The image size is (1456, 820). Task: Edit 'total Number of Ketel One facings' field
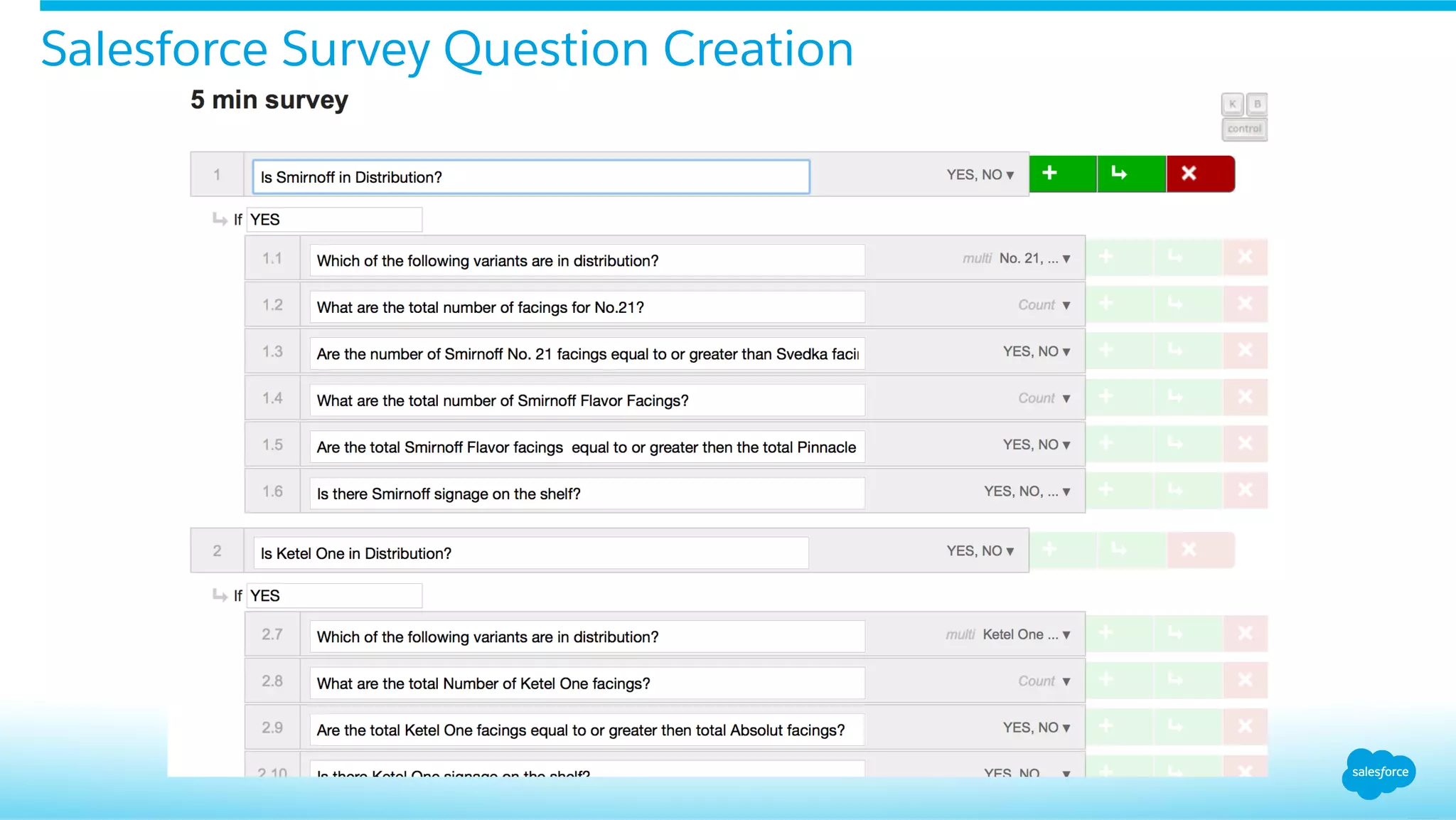click(587, 683)
